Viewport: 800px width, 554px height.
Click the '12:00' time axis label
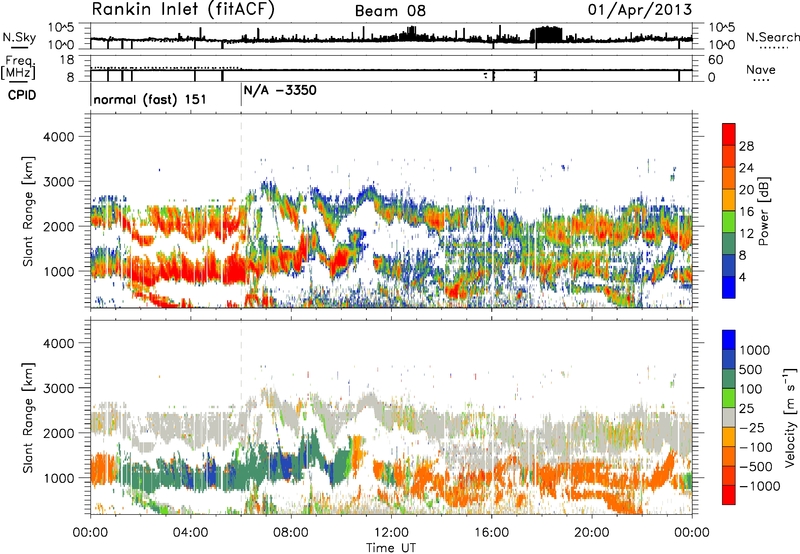click(391, 533)
